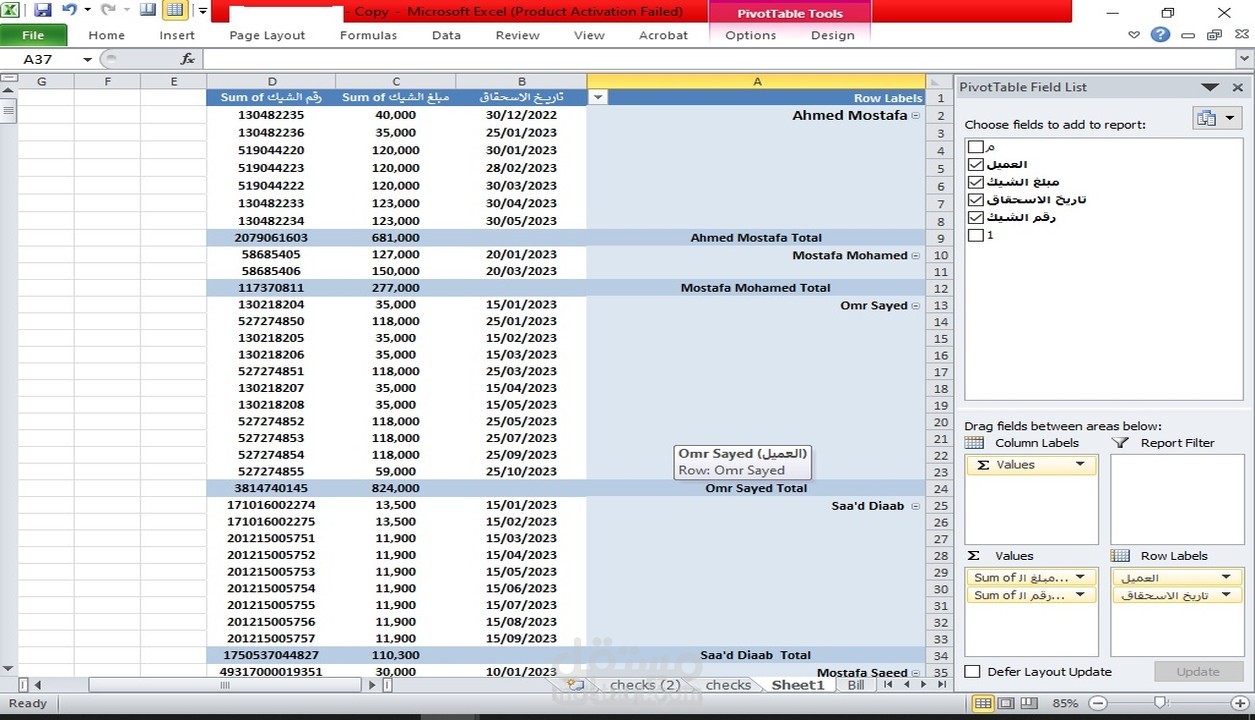Click the Insert Worksheet tab icon
1255x720 pixels.
575,685
